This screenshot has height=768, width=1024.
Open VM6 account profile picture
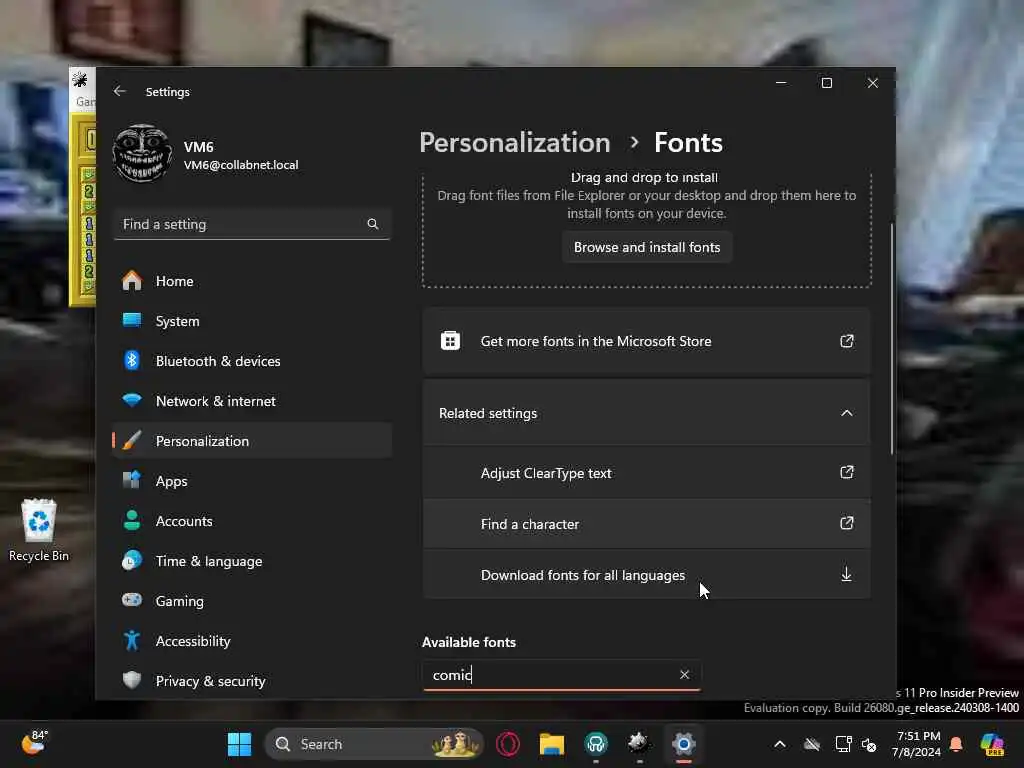click(x=142, y=154)
